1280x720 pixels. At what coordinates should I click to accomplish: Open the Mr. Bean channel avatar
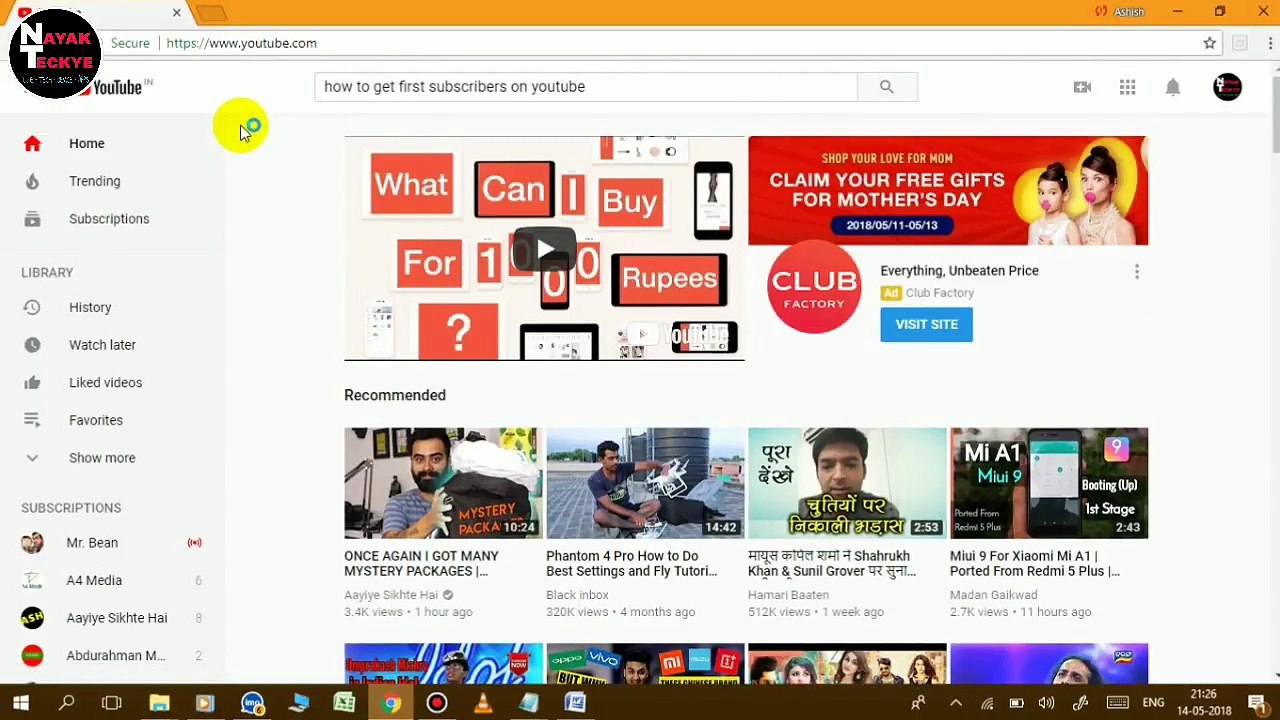click(32, 543)
